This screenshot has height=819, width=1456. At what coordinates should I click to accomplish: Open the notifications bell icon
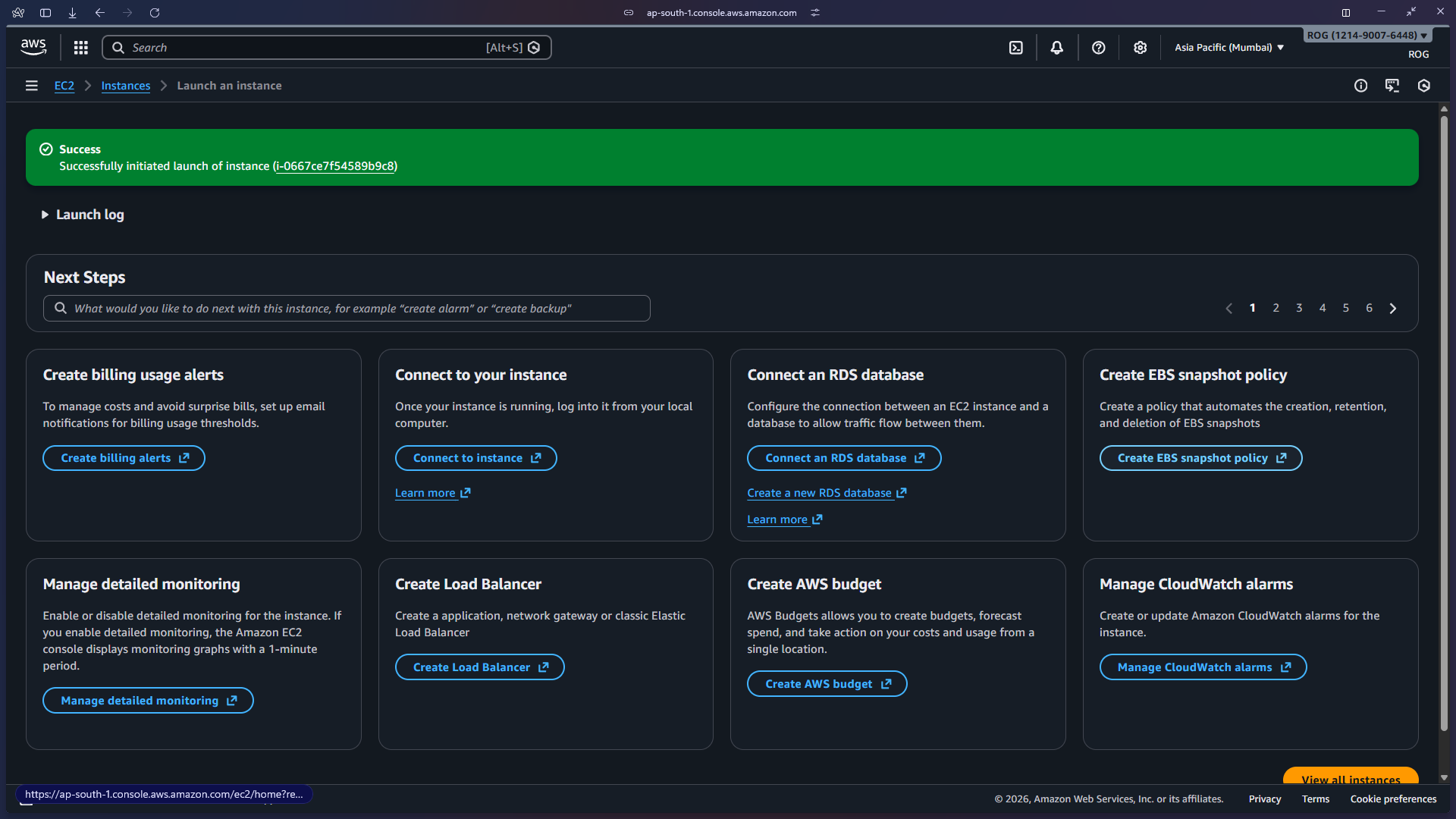point(1056,47)
